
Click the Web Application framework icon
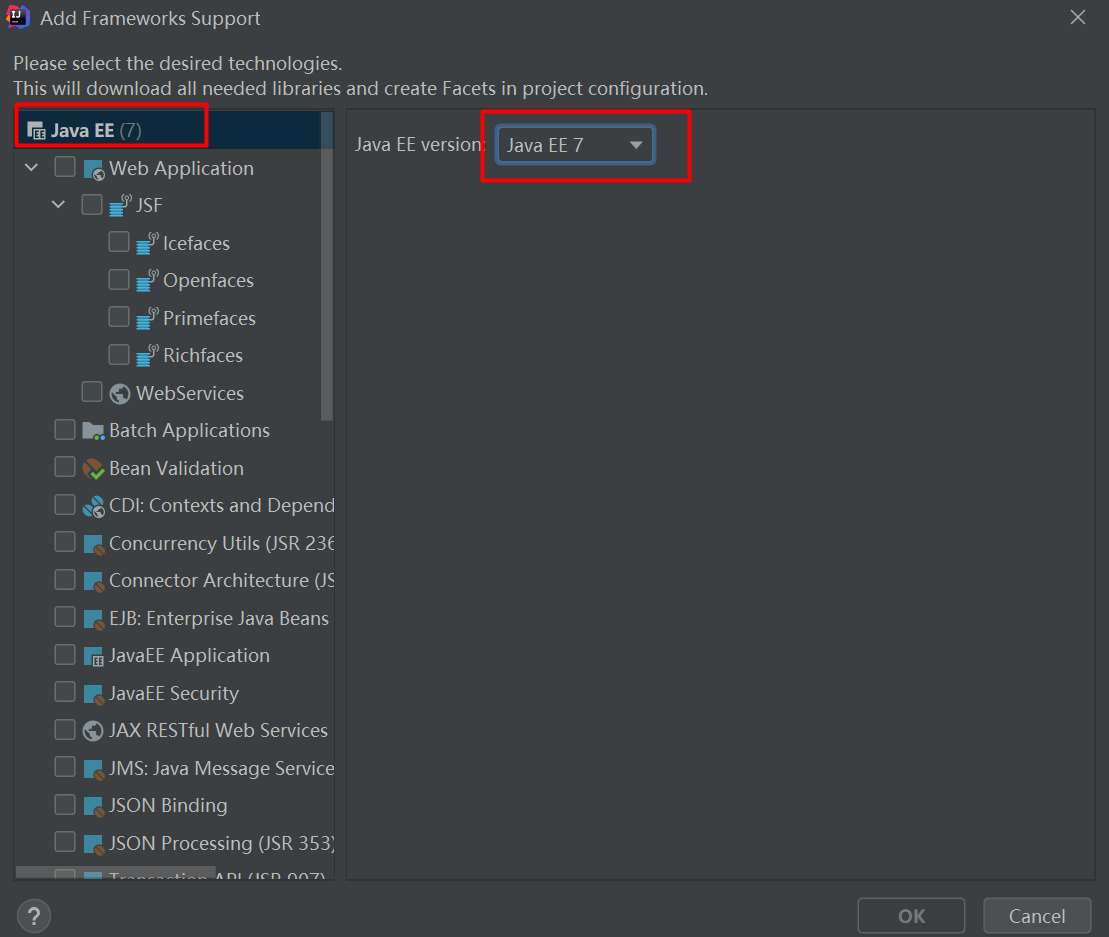pyautogui.click(x=94, y=170)
